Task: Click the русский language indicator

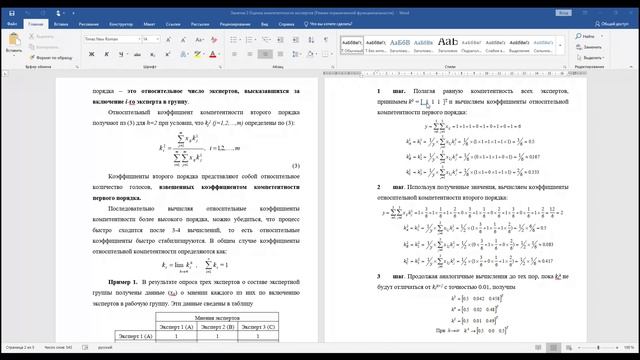Action: (x=105, y=347)
